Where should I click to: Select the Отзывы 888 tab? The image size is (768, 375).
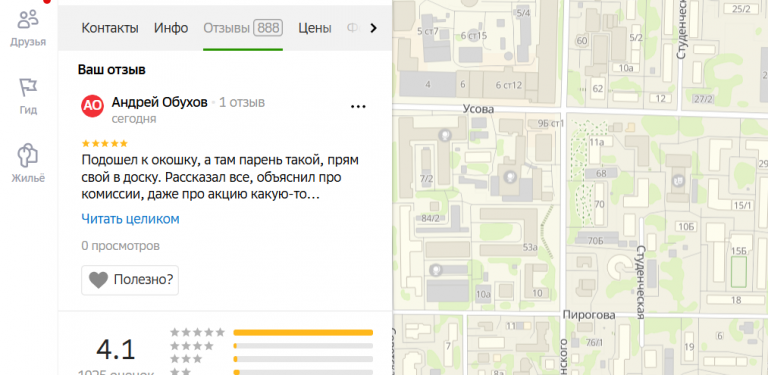click(x=243, y=28)
